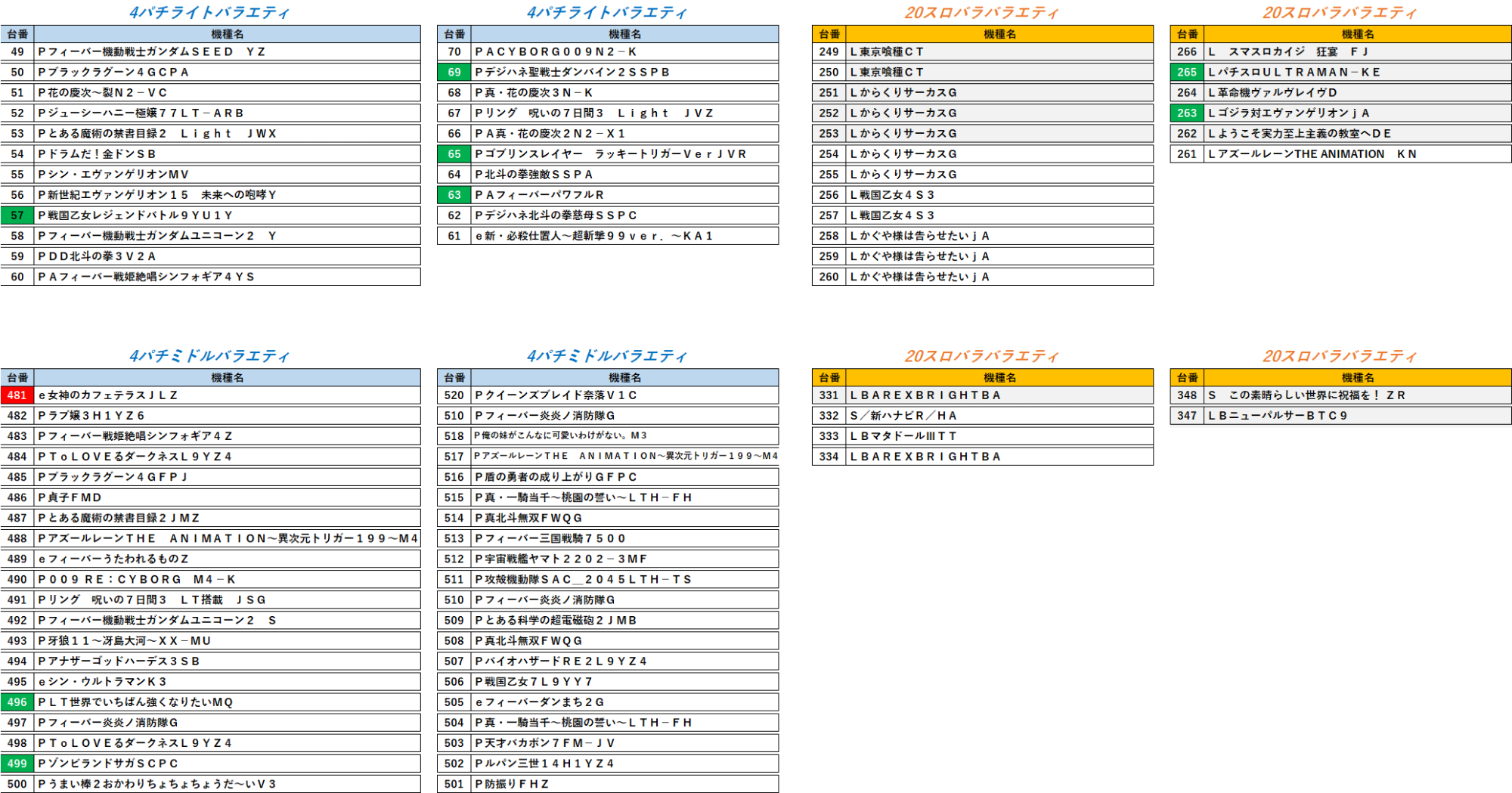1512x793 pixels.
Task: Select slot number cell 253
Action: 829,134
